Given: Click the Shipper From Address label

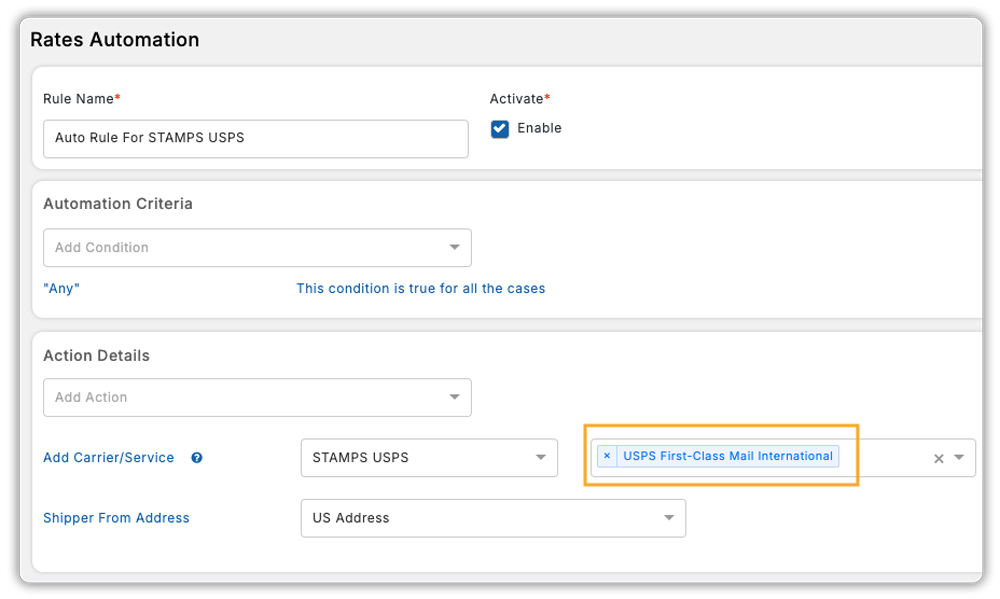Looking at the screenshot, I should 116,518.
